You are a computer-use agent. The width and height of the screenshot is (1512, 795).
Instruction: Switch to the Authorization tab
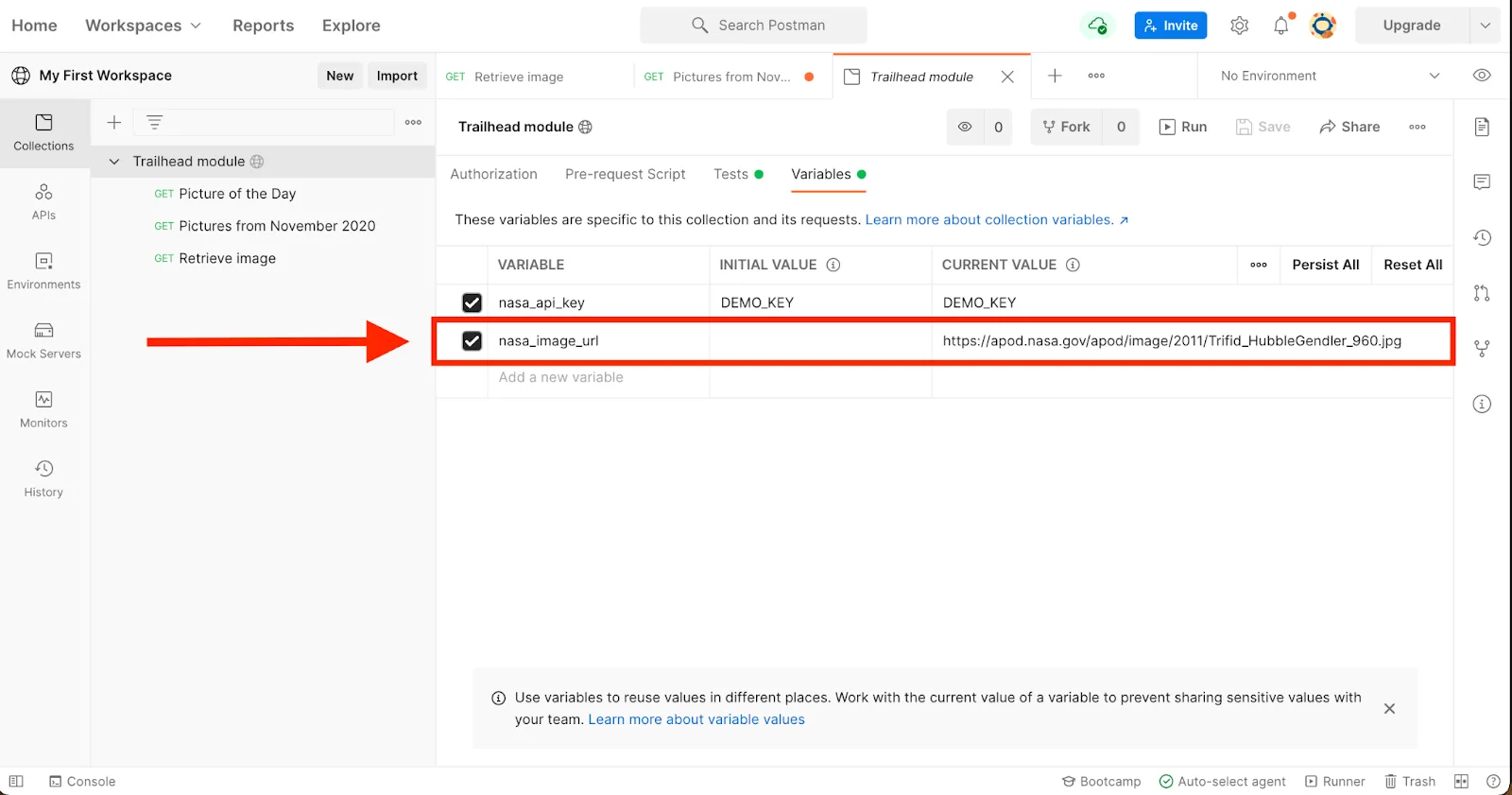[494, 174]
